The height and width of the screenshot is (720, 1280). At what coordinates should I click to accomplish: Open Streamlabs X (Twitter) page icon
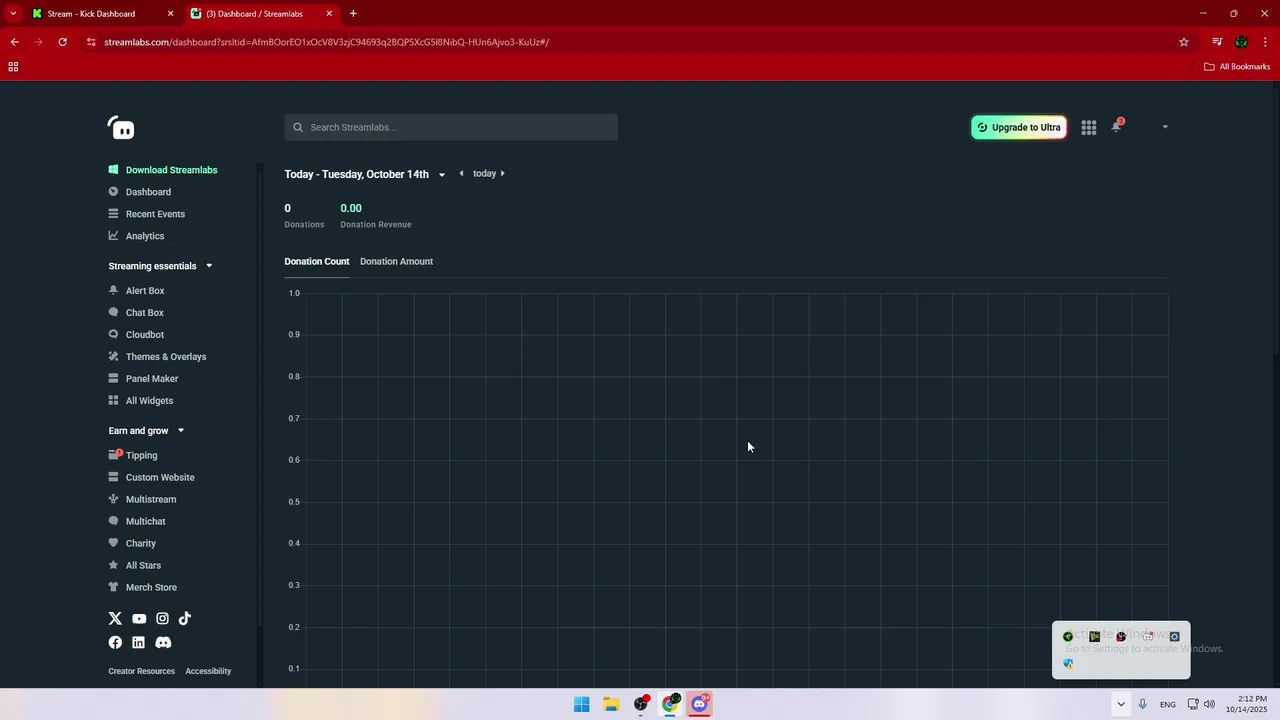tap(115, 619)
